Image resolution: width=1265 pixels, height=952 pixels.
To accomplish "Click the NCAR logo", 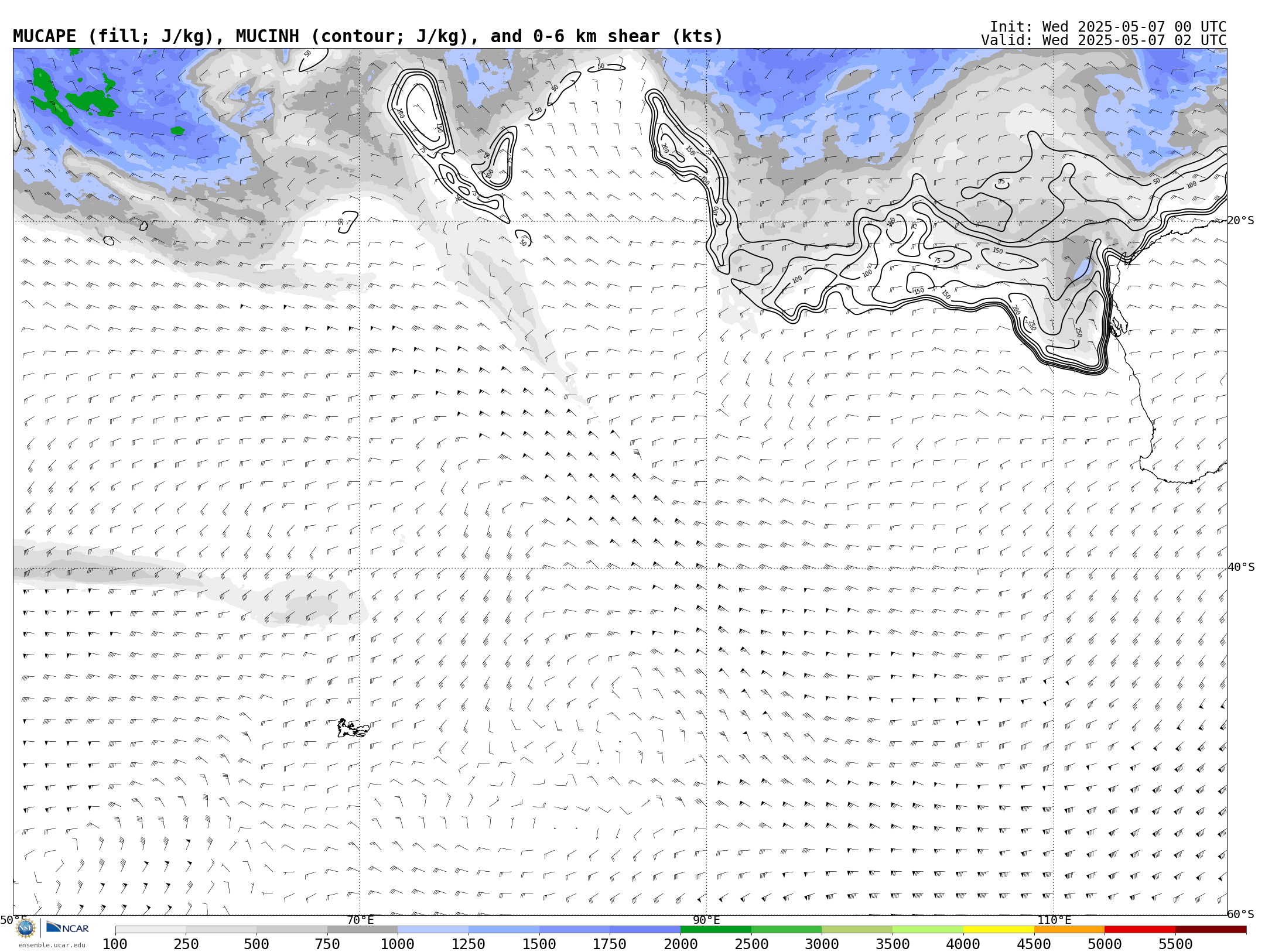I will point(67,928).
